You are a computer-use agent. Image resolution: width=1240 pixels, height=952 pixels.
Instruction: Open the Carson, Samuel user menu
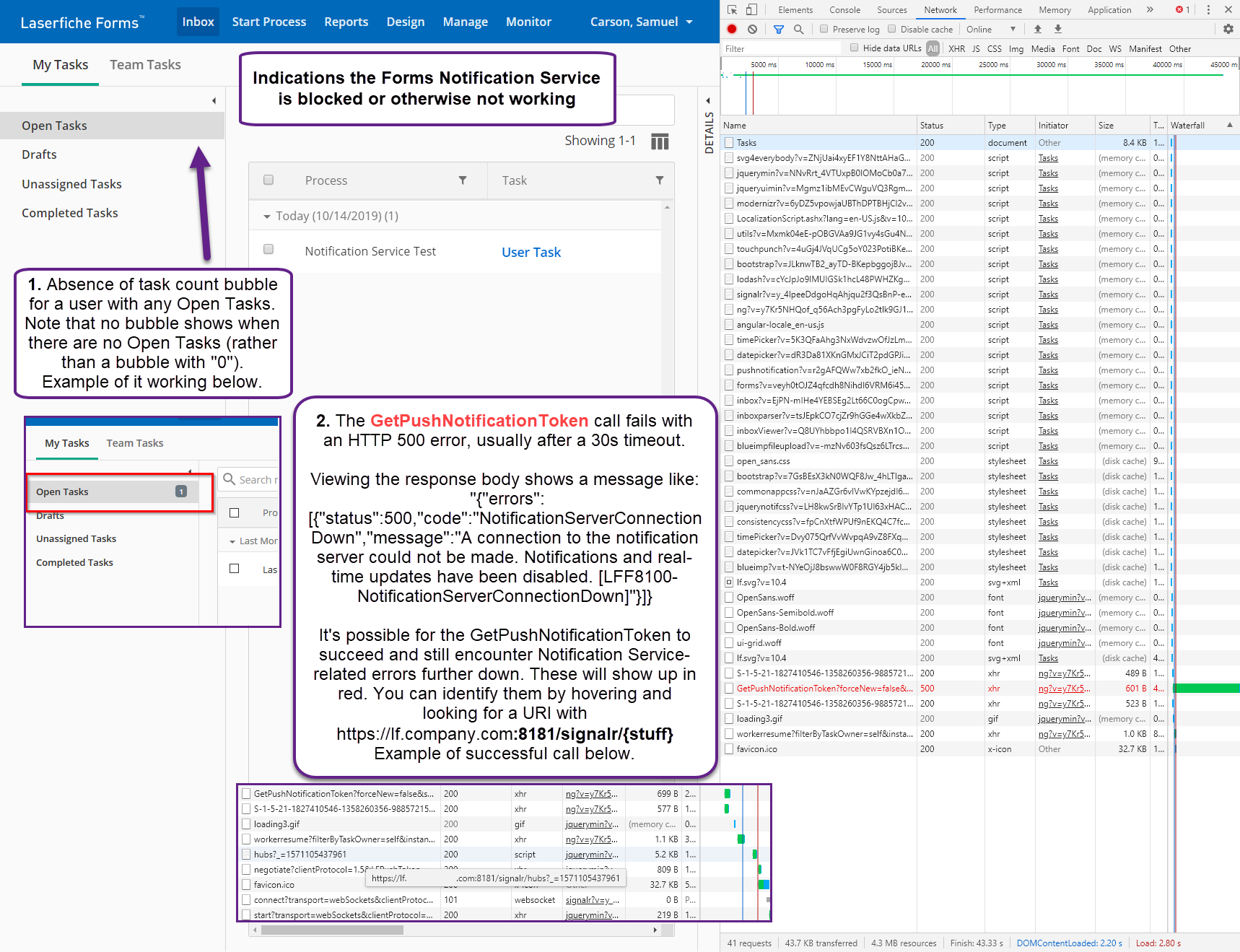641,22
